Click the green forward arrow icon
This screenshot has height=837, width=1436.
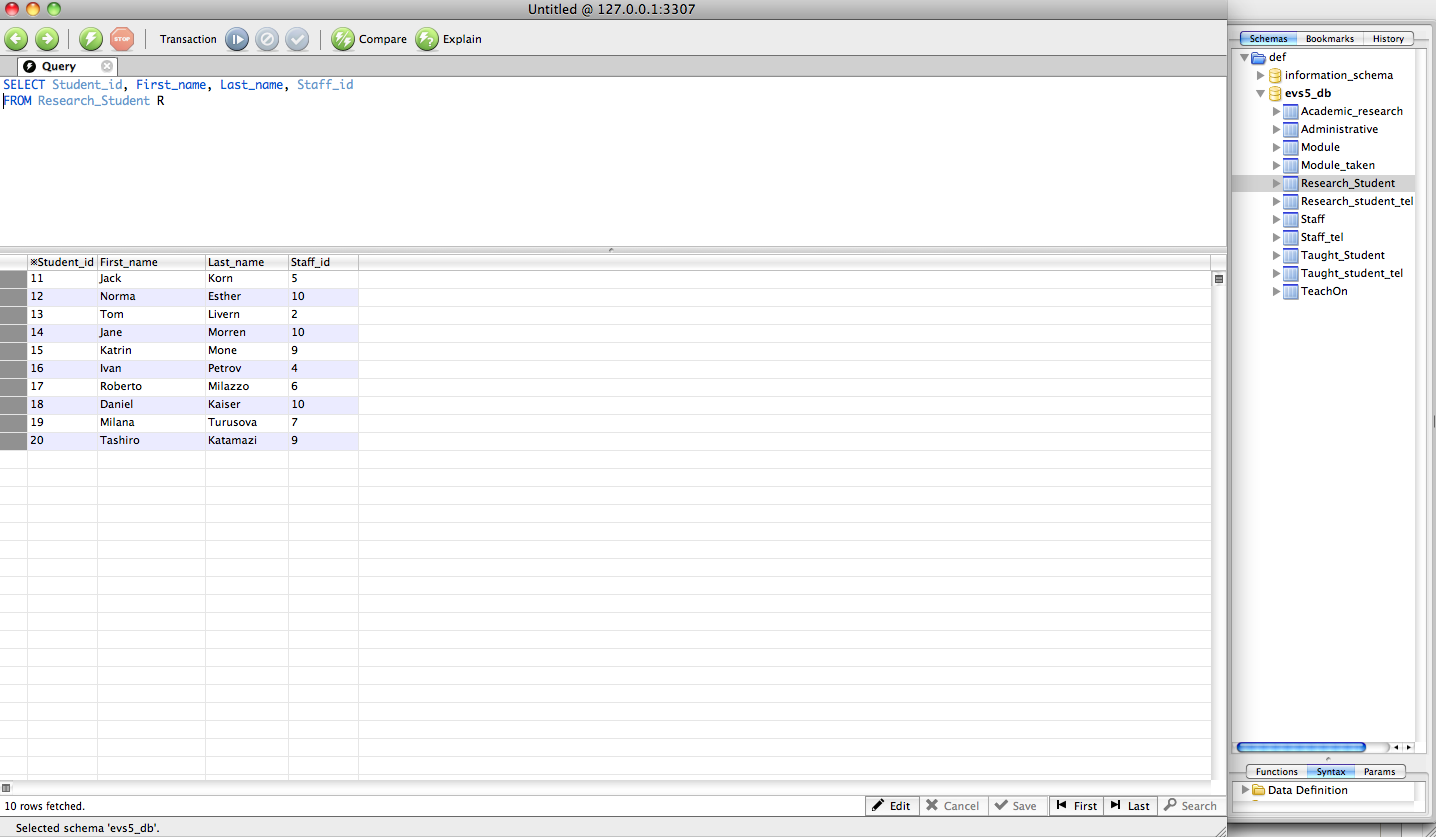coord(47,39)
